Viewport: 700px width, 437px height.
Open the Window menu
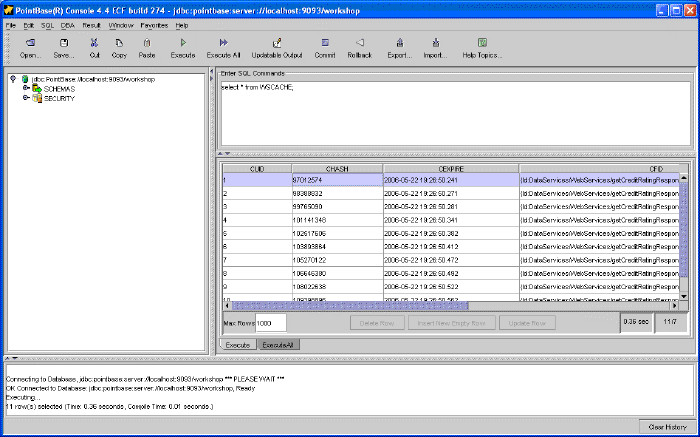[x=121, y=25]
